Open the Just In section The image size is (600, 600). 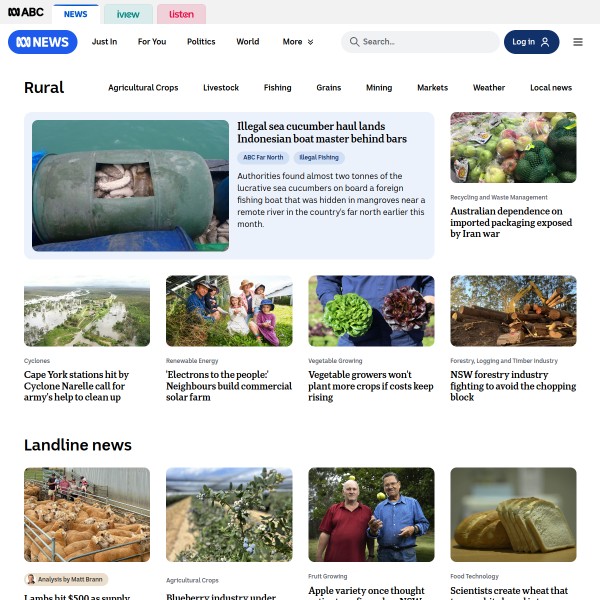[x=104, y=42]
